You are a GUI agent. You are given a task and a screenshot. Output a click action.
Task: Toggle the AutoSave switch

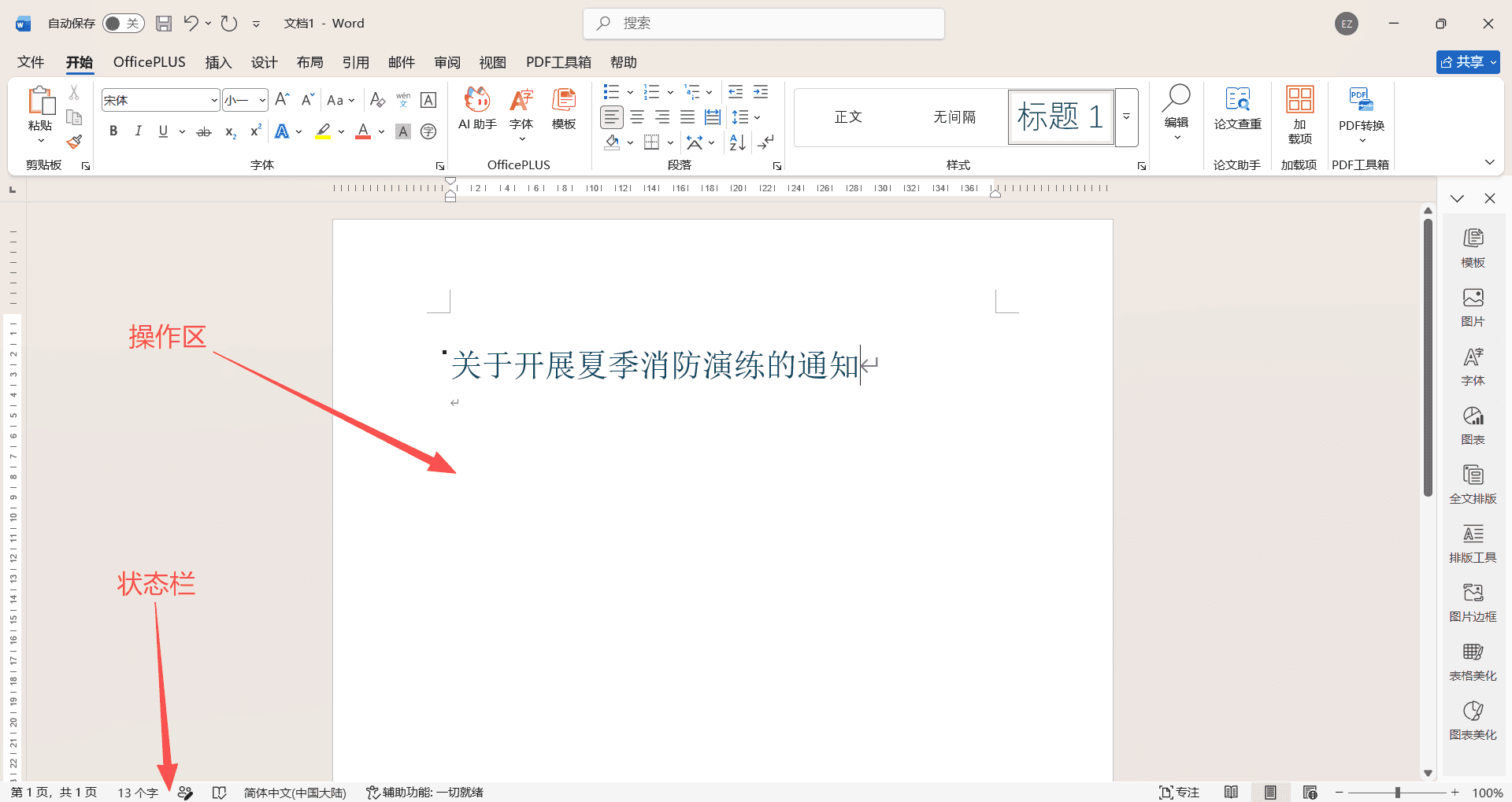pos(123,24)
